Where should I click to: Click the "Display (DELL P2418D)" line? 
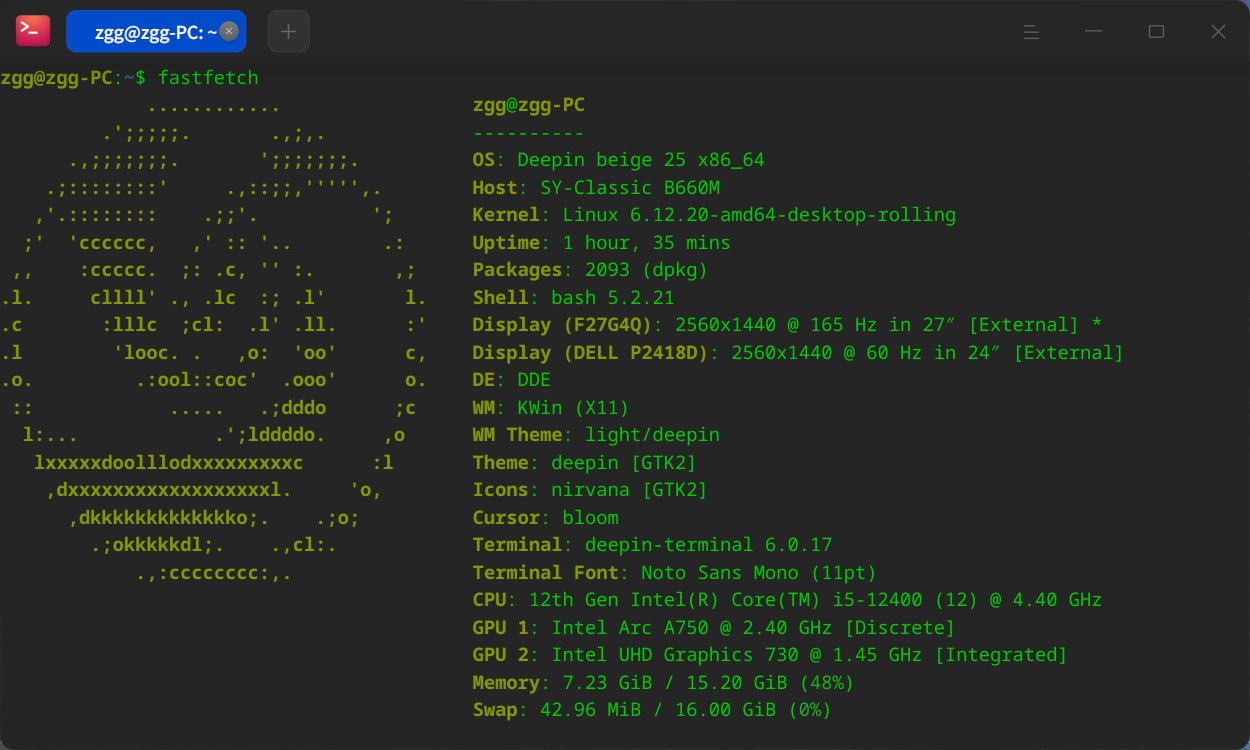point(798,353)
